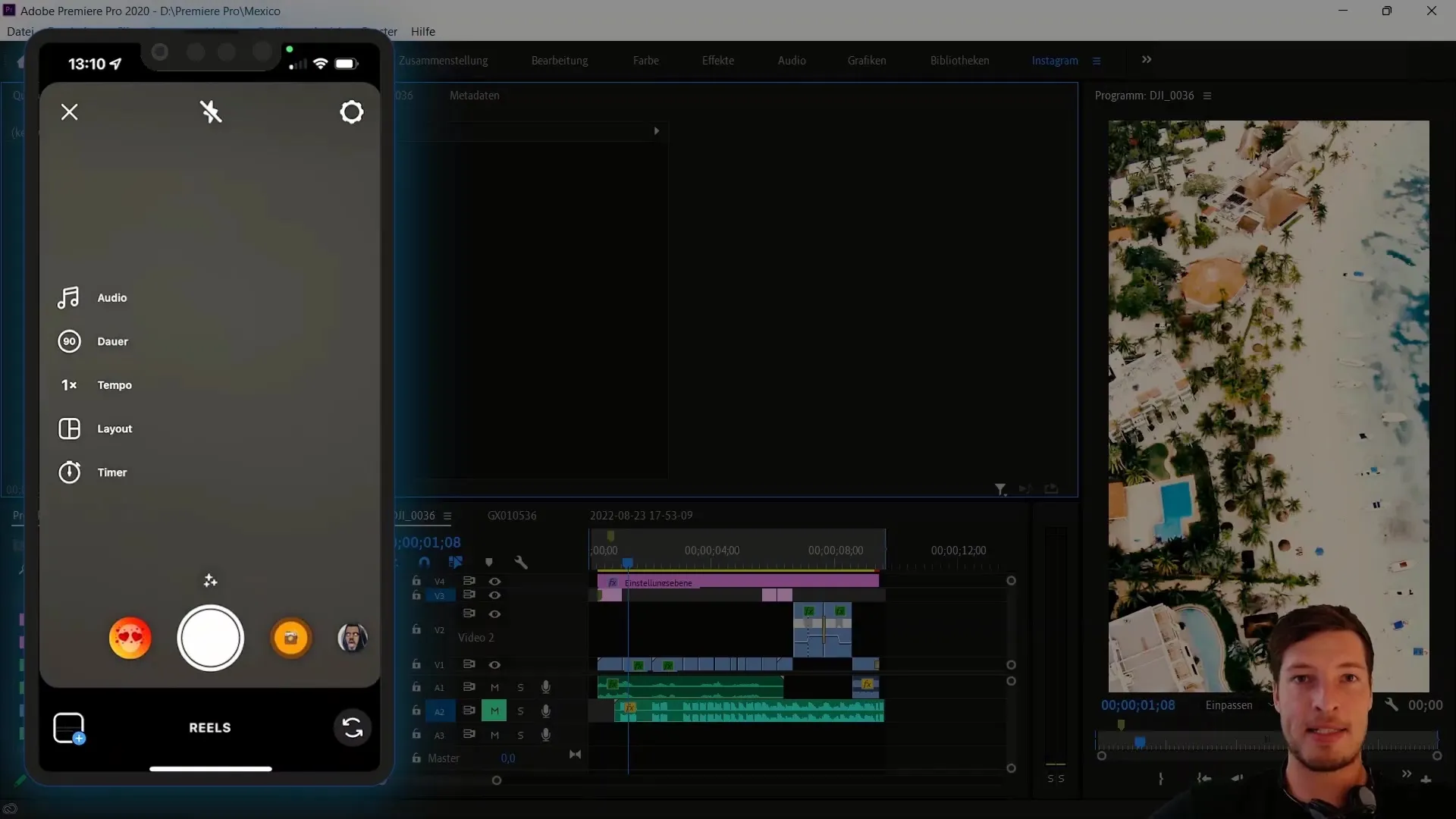
Task: Show more workspaces with double chevron
Action: point(1147,59)
